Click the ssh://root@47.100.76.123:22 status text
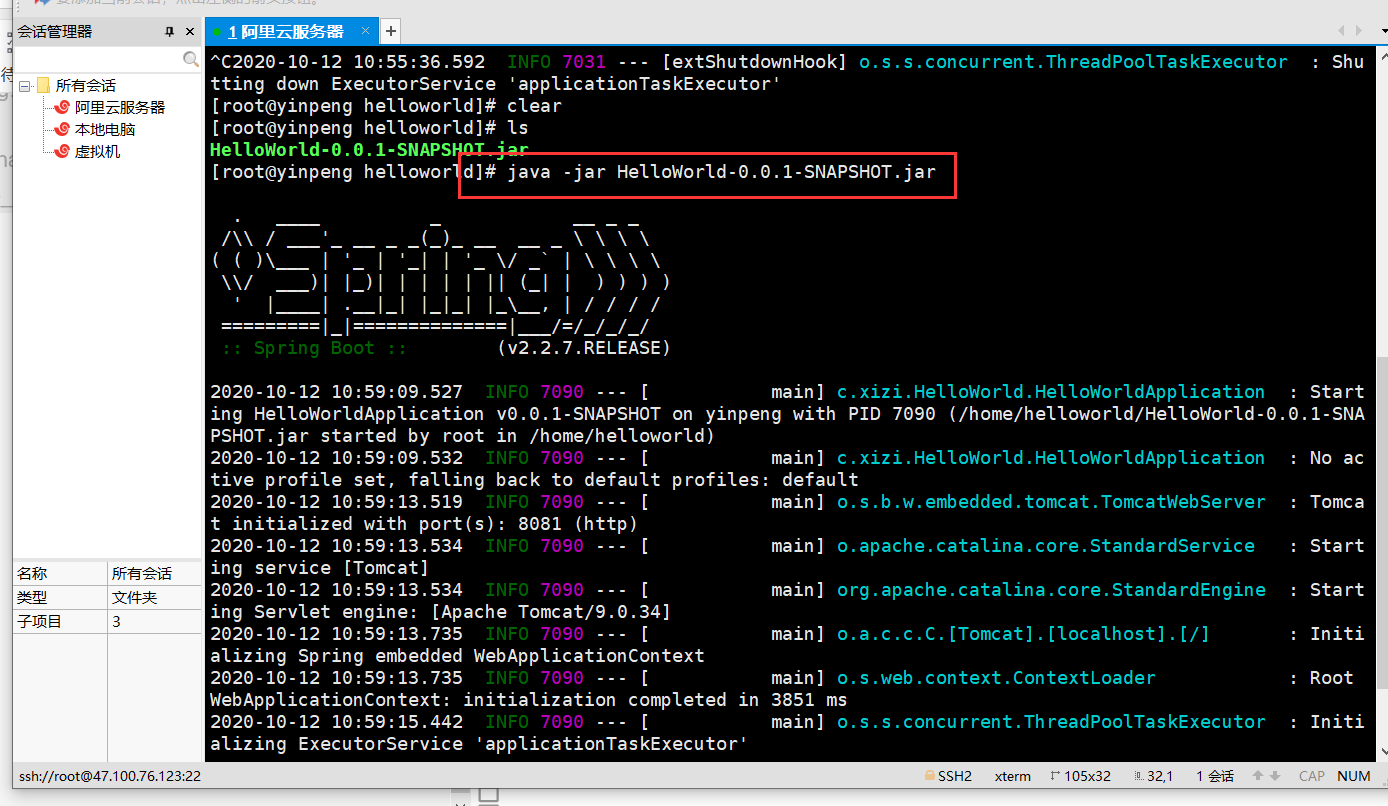Image resolution: width=1388 pixels, height=806 pixels. click(108, 776)
